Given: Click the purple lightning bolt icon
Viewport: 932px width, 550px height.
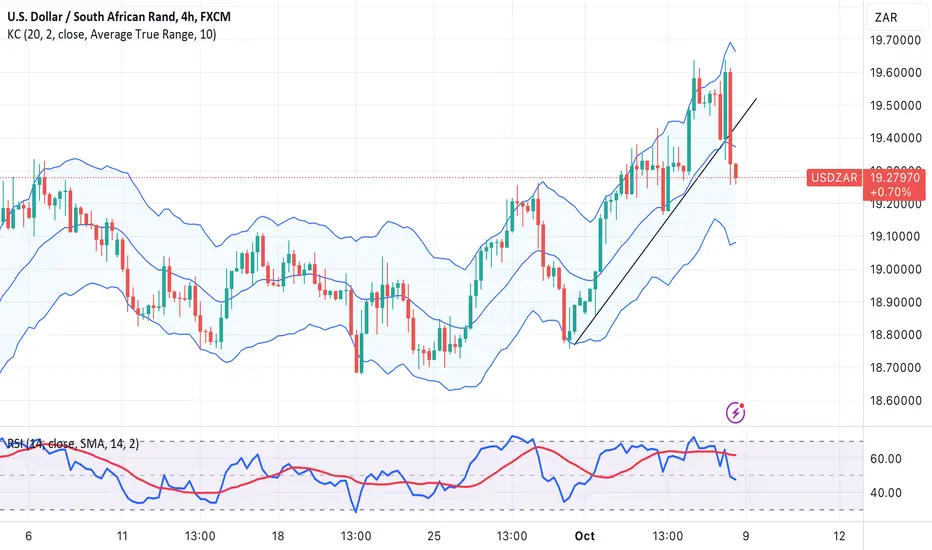Looking at the screenshot, I should click(736, 412).
